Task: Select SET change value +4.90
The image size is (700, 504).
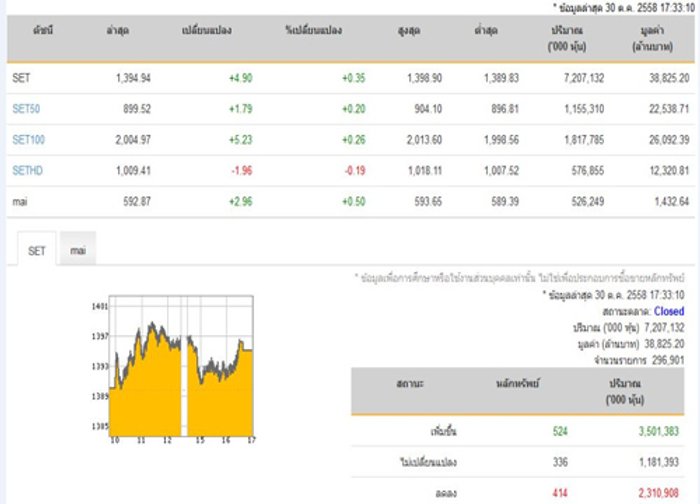Action: point(241,78)
